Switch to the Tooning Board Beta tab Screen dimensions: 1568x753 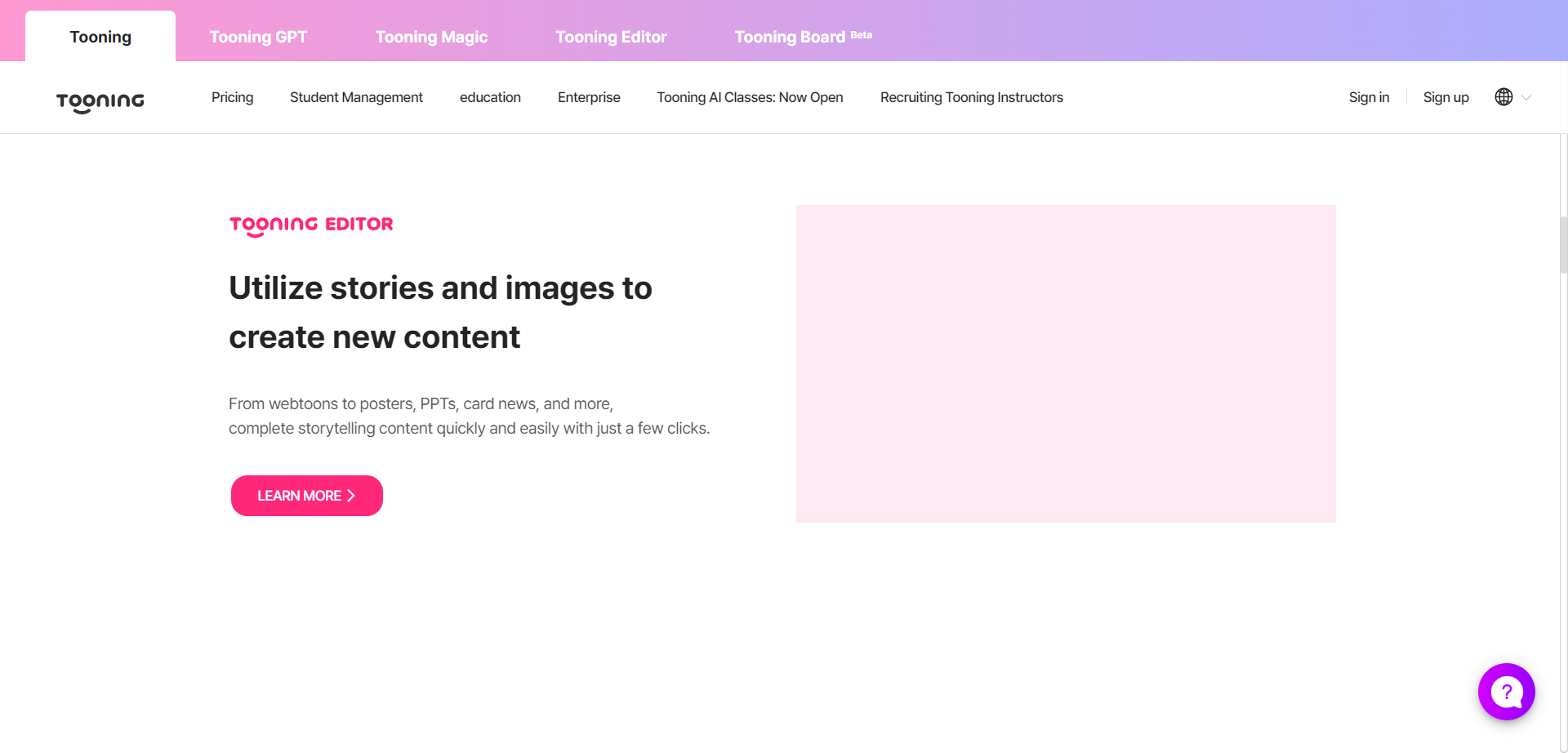point(803,37)
